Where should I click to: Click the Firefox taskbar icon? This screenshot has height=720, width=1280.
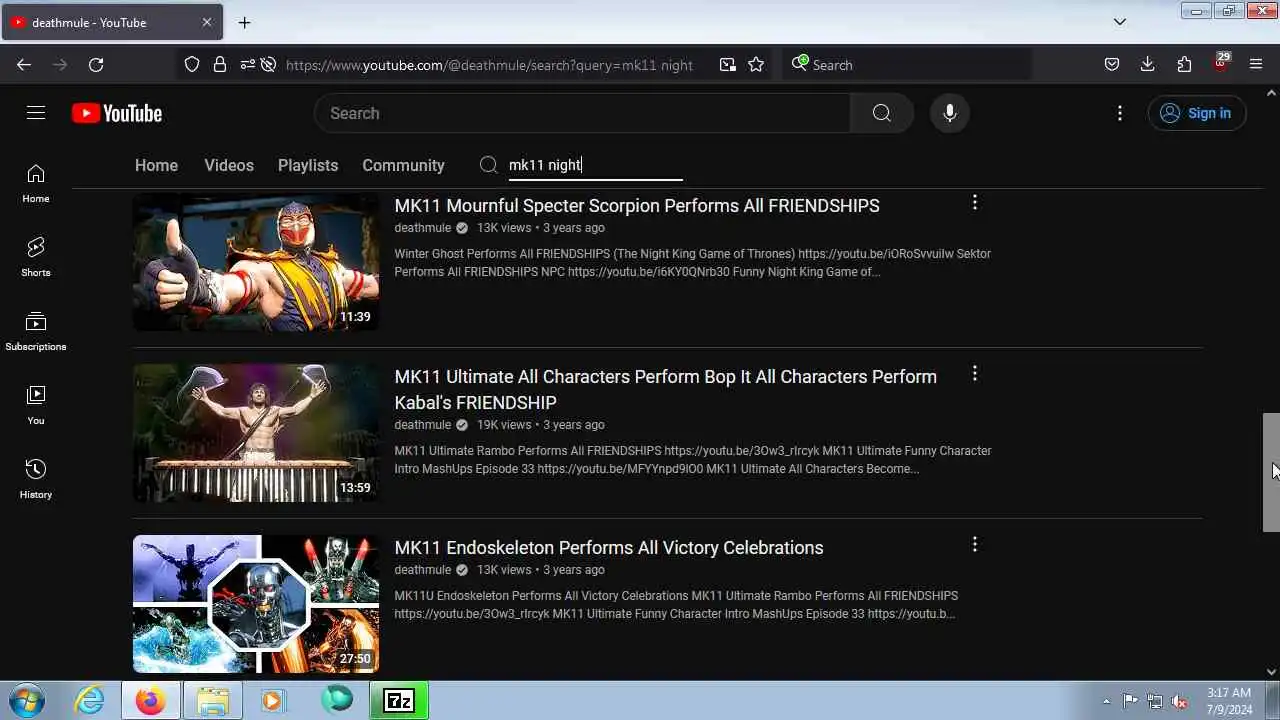151,700
